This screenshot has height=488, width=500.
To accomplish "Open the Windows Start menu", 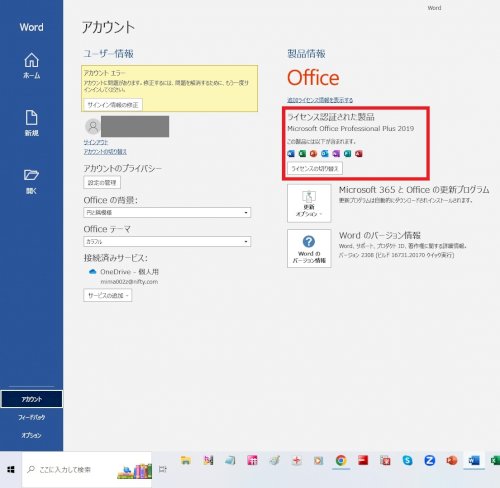I will [11, 469].
